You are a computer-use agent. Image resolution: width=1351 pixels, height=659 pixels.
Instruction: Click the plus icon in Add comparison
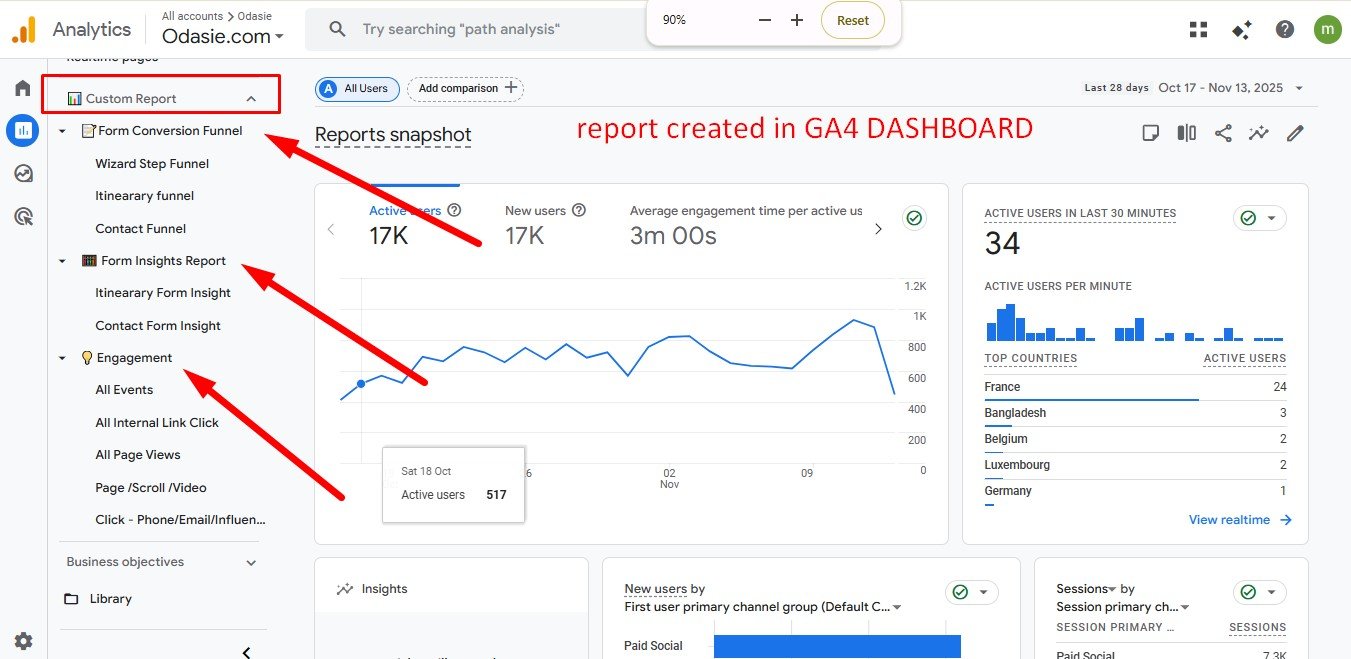point(511,88)
